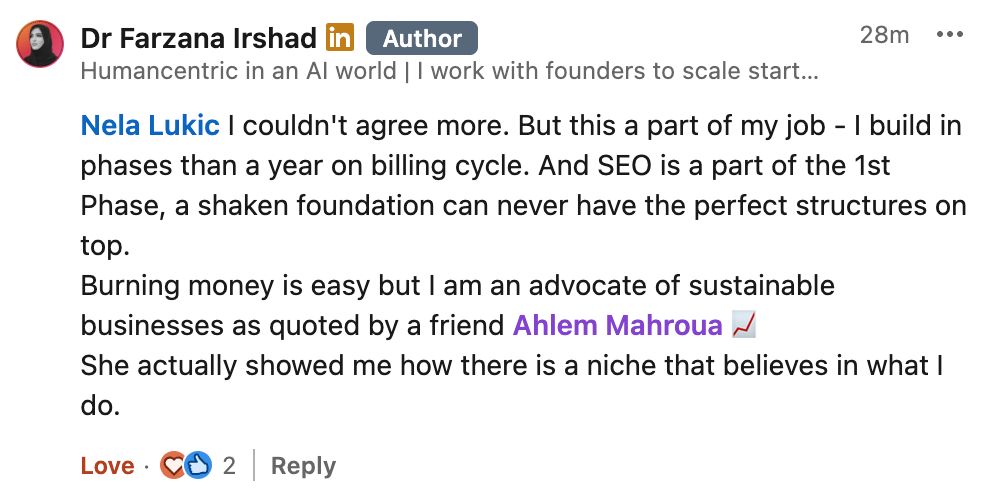Click the LinkedIn premium badge icon
Viewport: 996px width, 490px height.
click(x=340, y=38)
